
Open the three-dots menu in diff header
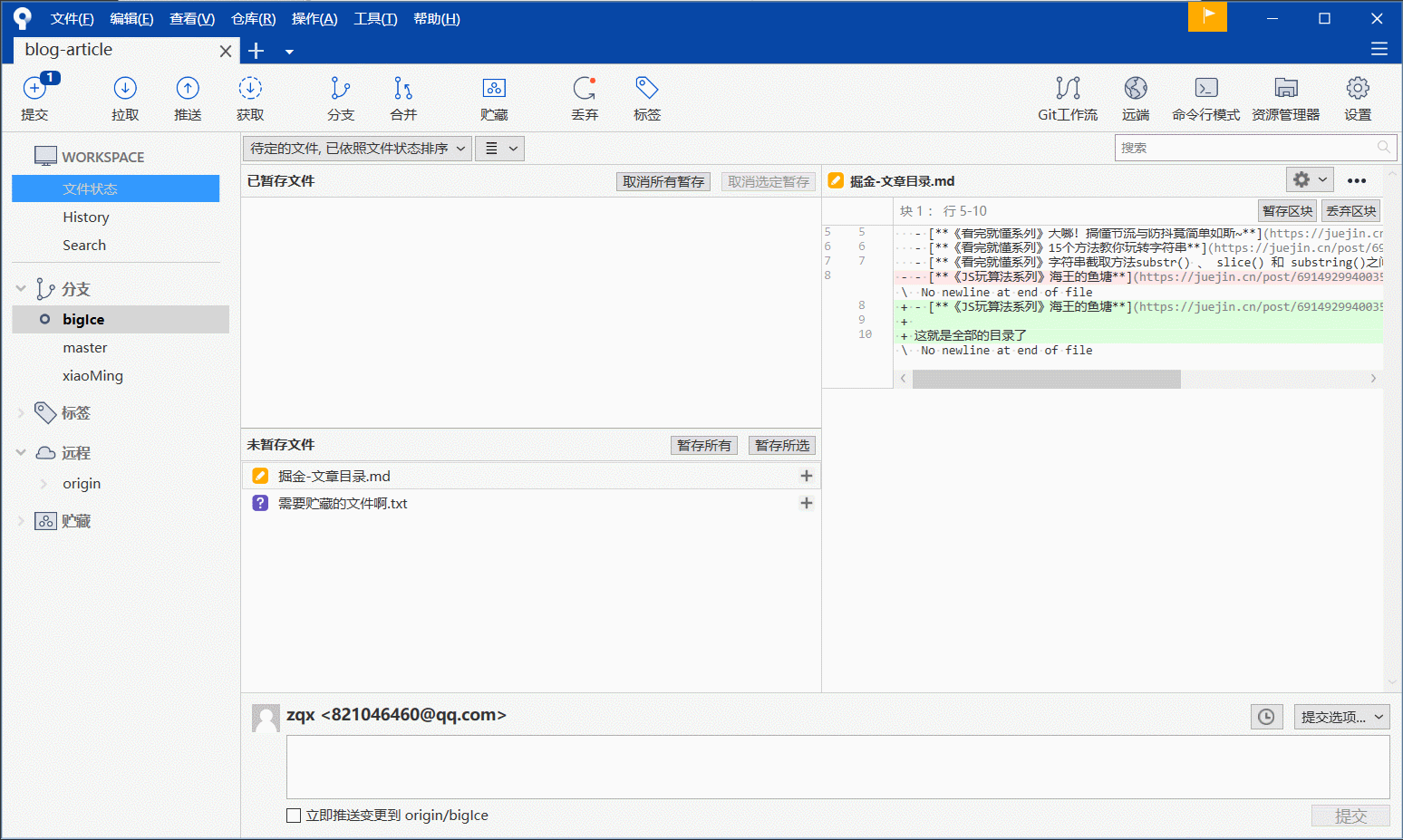pos(1357,180)
